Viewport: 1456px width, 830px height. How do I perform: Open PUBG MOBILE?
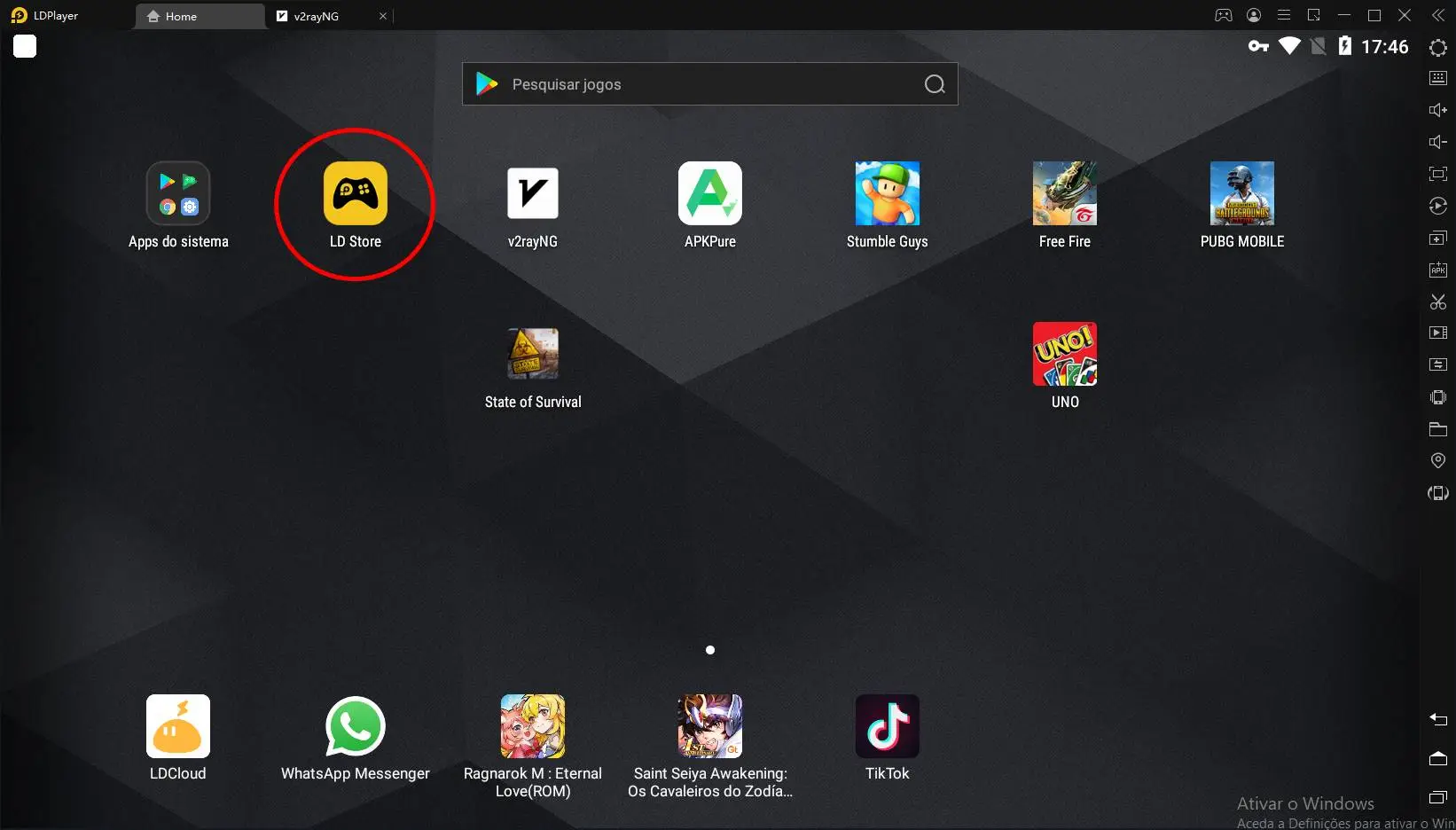pyautogui.click(x=1242, y=193)
